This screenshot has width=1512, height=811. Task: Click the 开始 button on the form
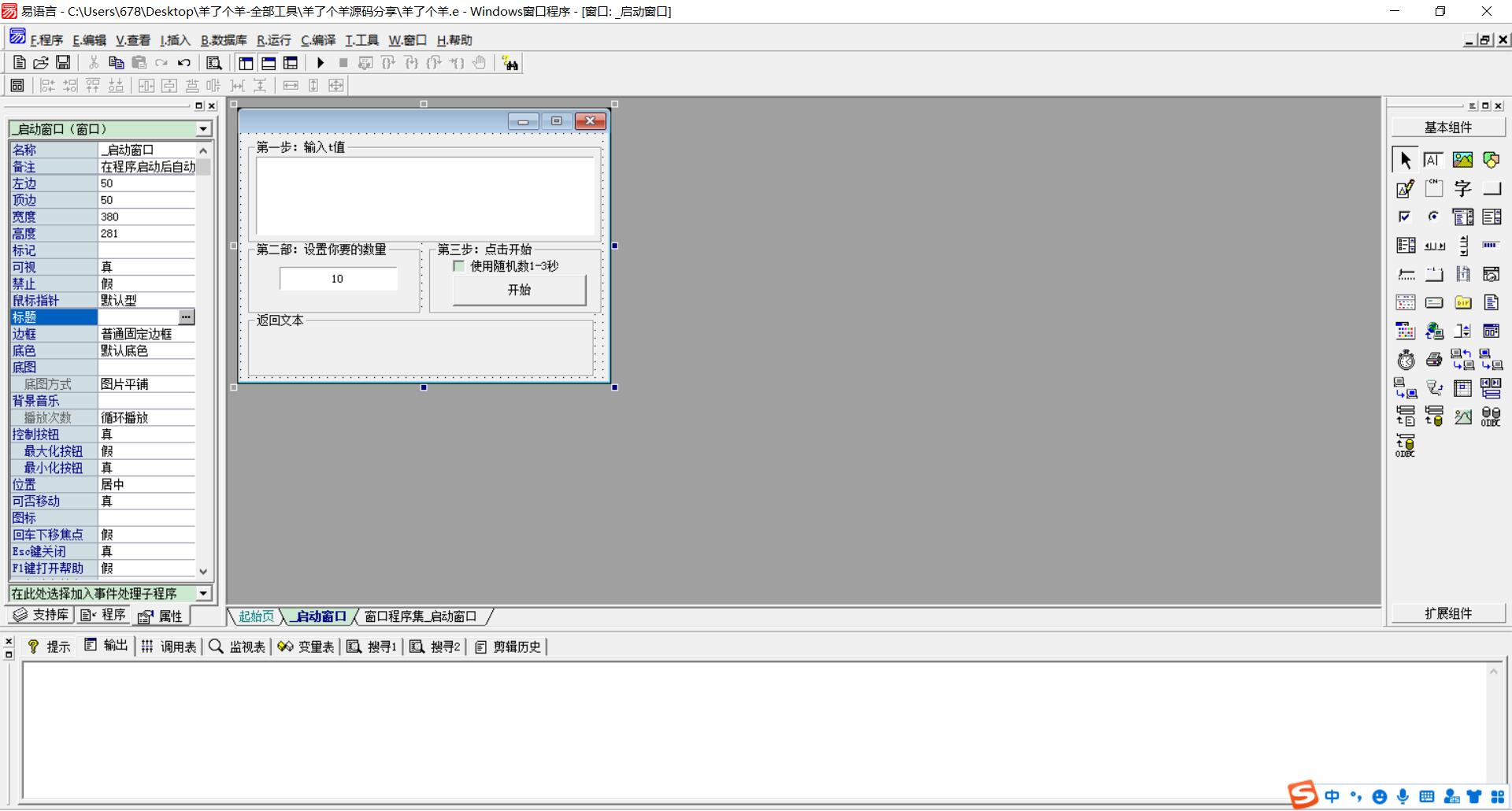pyautogui.click(x=519, y=290)
